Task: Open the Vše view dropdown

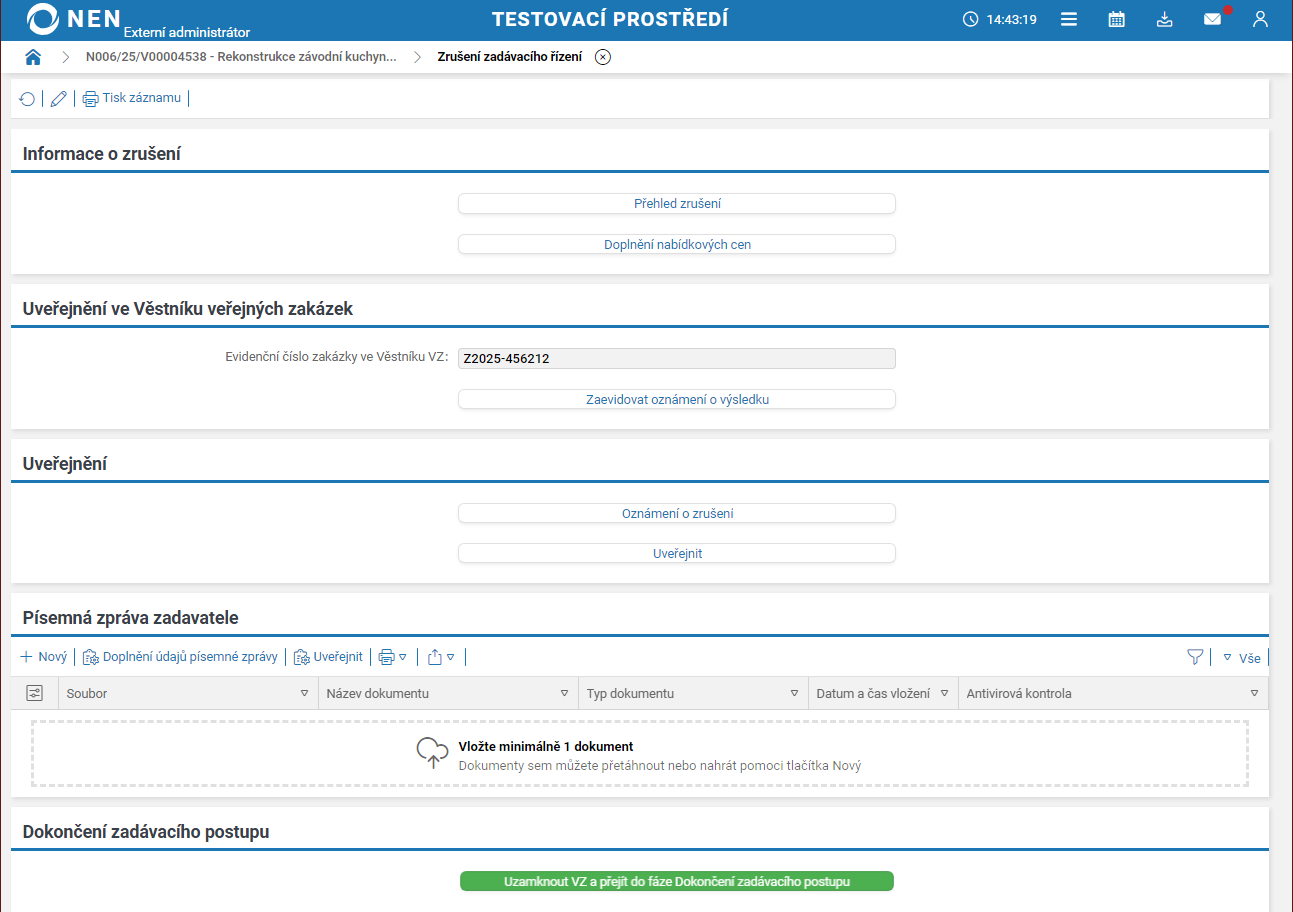Action: coord(1242,658)
